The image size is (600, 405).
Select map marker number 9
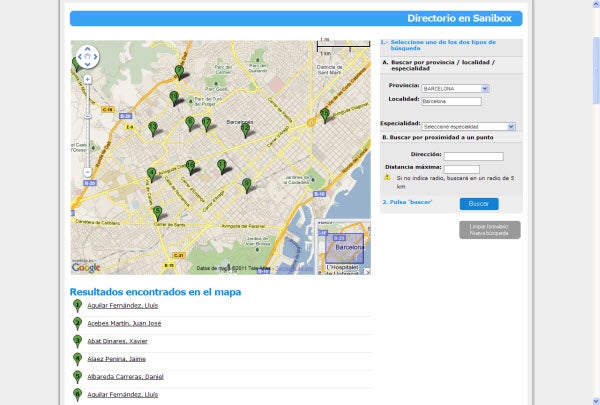pos(247,185)
